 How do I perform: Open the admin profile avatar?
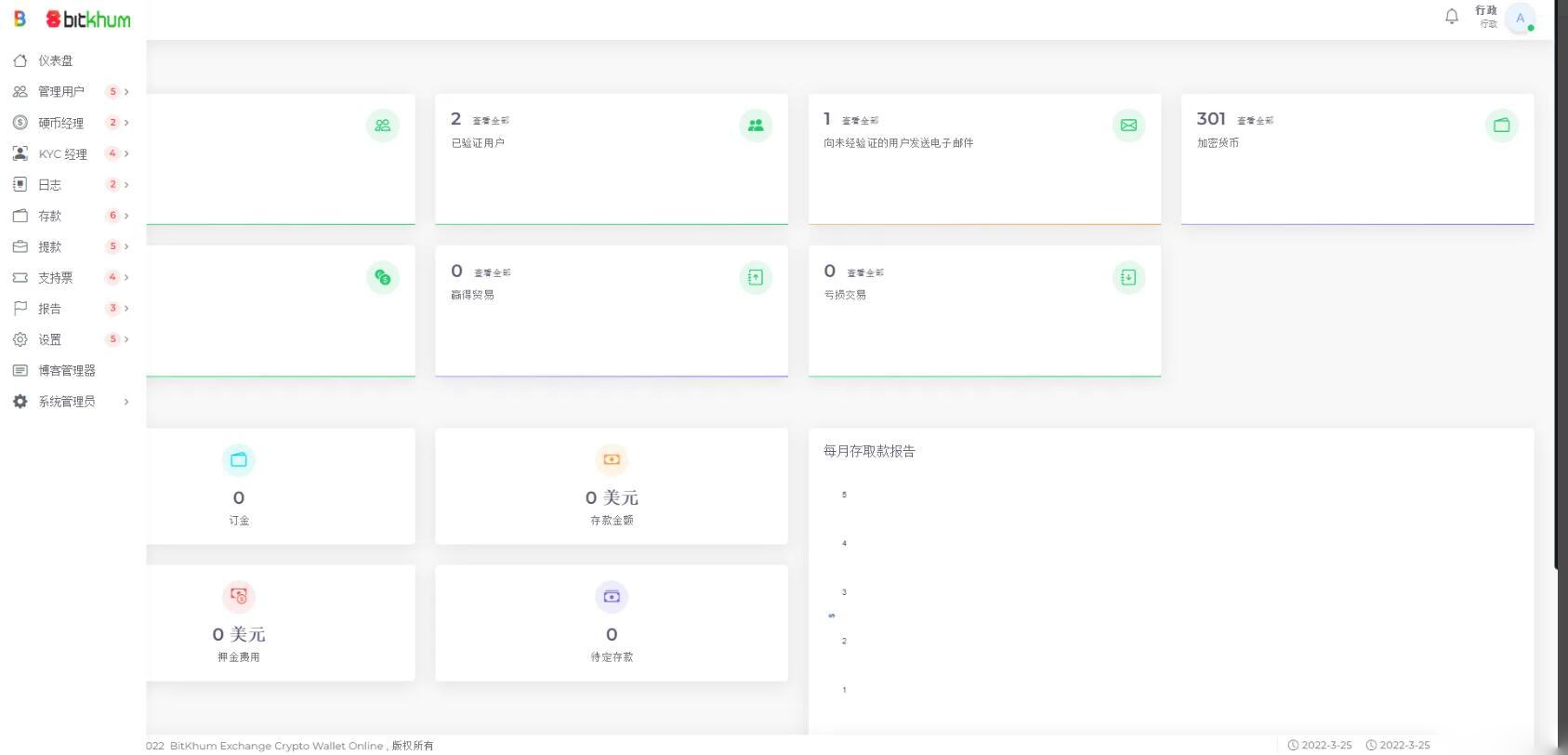1520,19
